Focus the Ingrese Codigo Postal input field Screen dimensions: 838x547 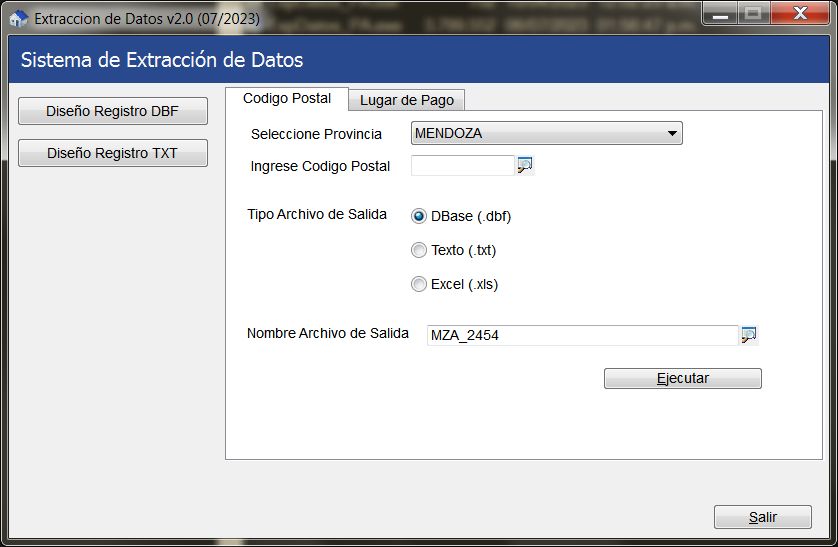[462, 166]
